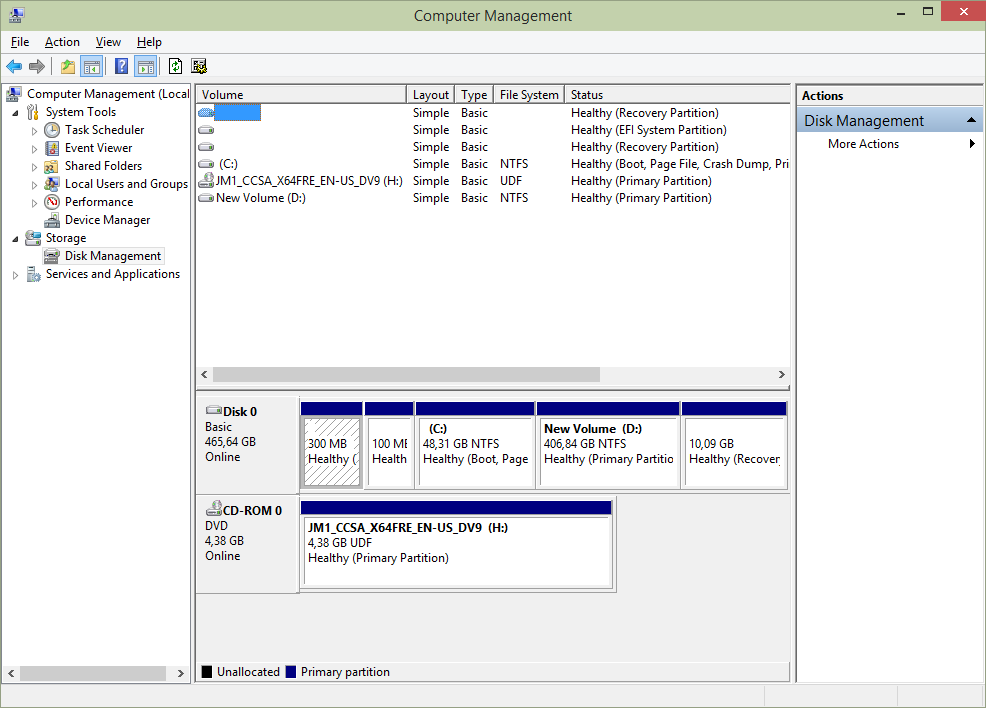Sort by the Volume column header
Screen dimensions: 986x708
coord(301,95)
